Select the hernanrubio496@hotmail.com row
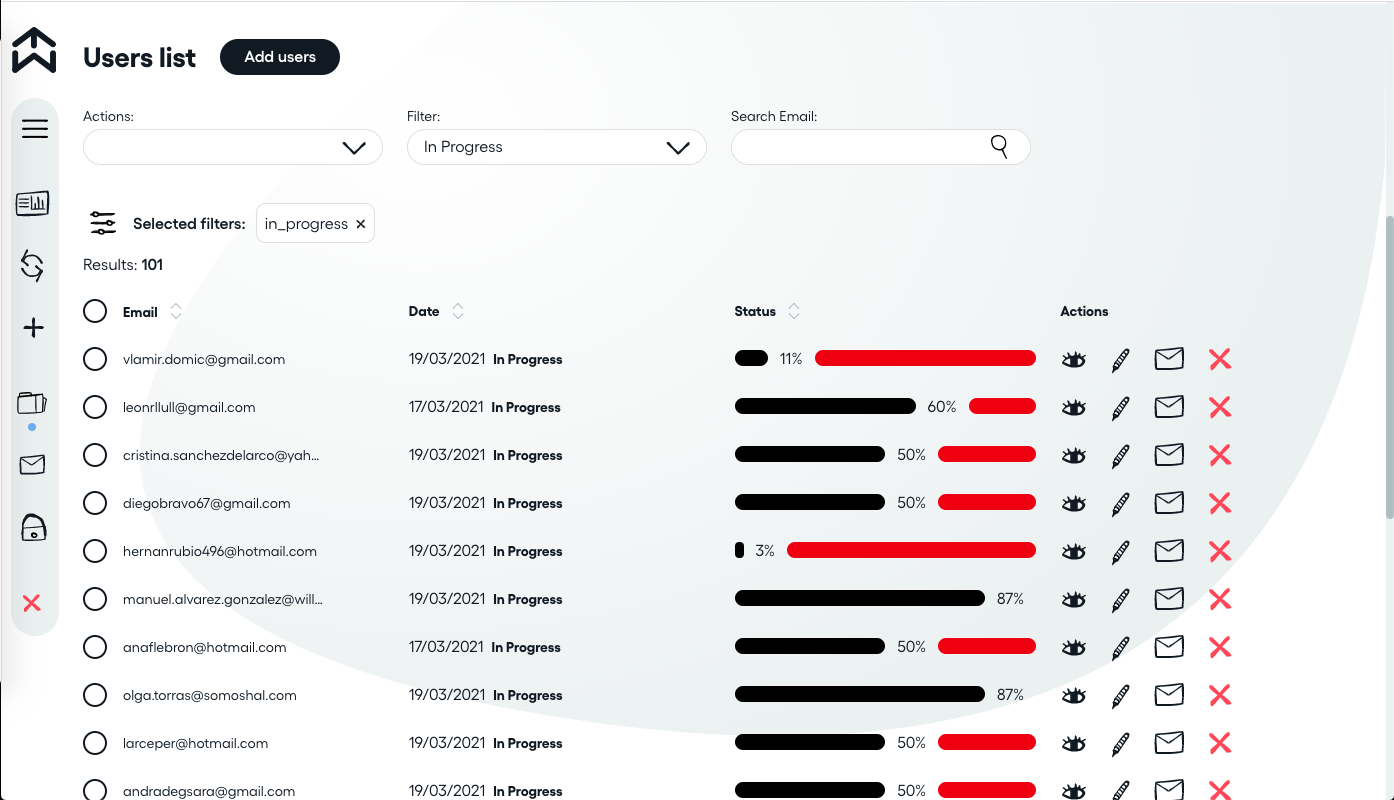Screen dimensions: 1394x800 tap(95, 551)
